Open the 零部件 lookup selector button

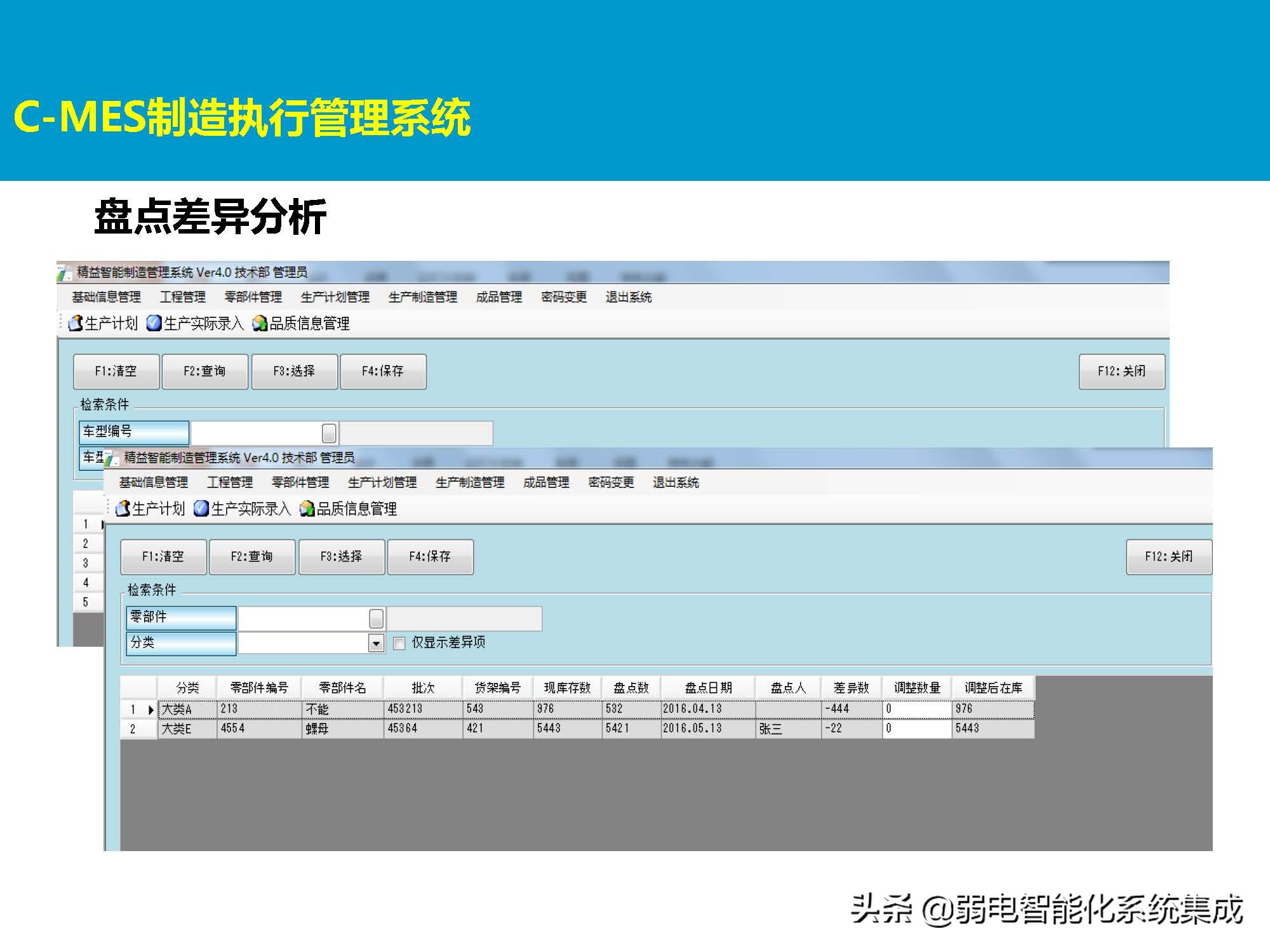(x=377, y=618)
